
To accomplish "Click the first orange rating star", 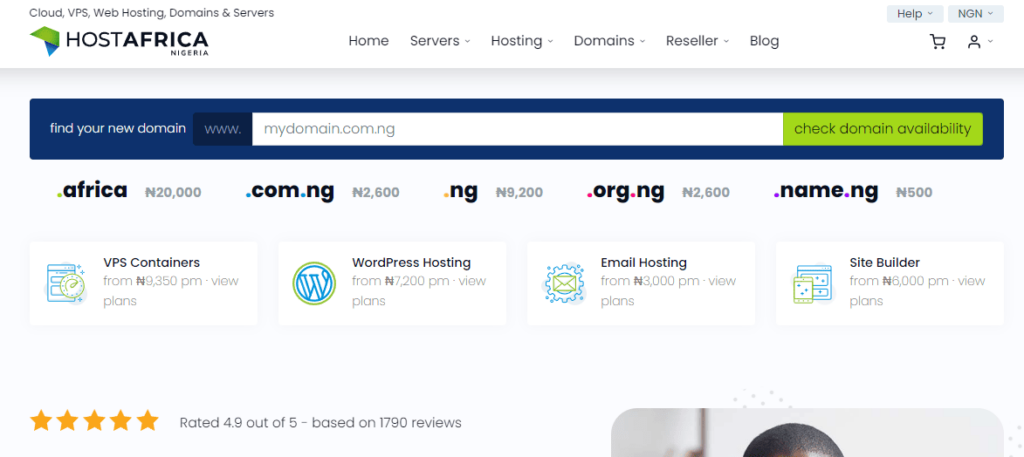I will [x=41, y=420].
